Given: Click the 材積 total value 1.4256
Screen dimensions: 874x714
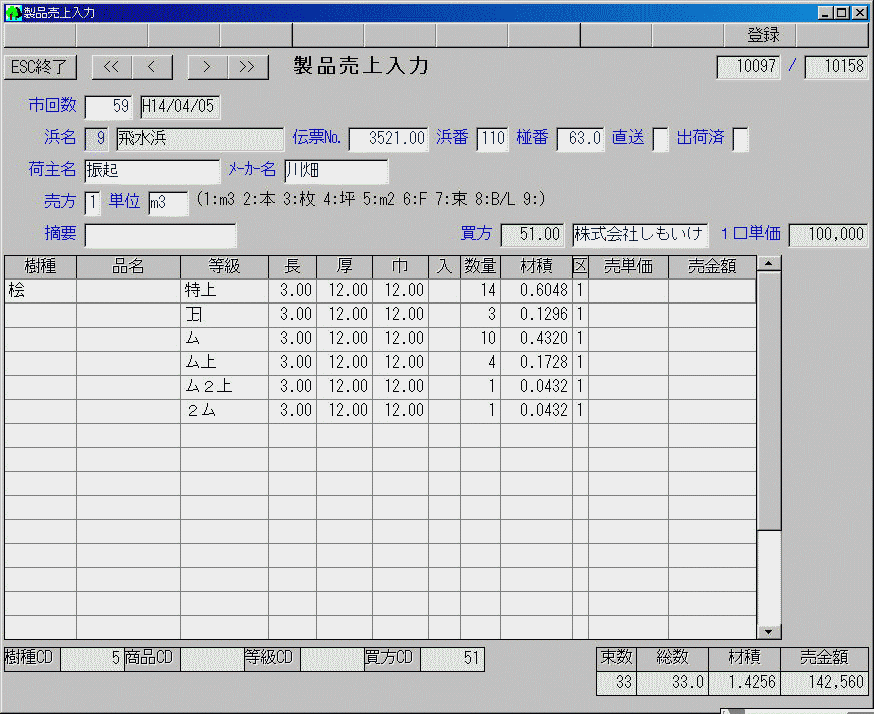Looking at the screenshot, I should 744,683.
